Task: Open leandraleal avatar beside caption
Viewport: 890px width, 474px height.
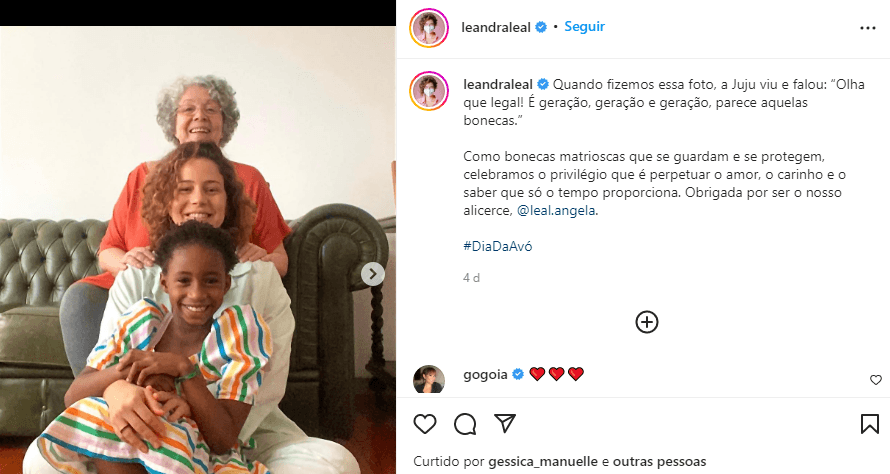Action: pos(429,91)
